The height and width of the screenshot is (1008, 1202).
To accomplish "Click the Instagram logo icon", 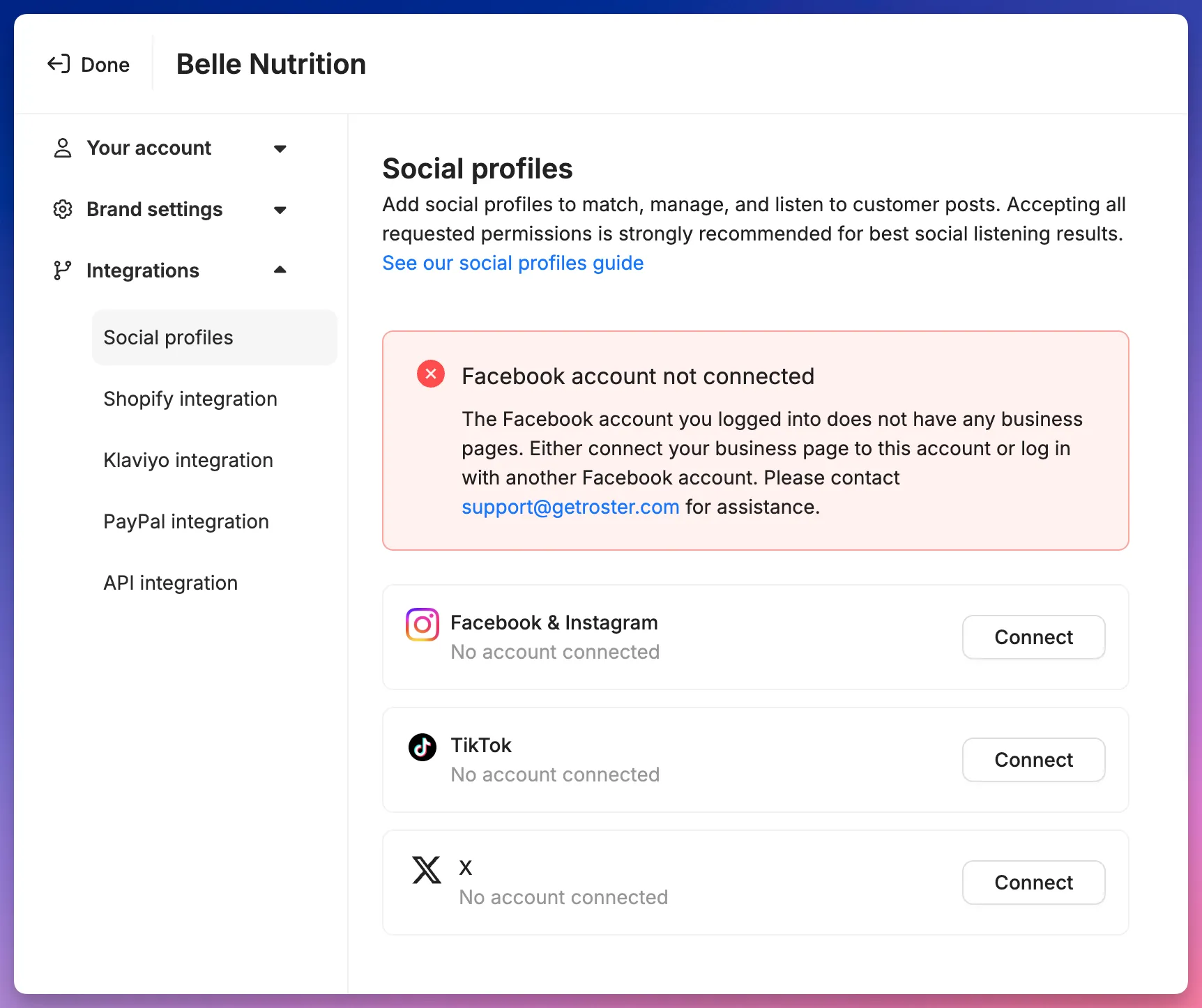I will pos(423,625).
